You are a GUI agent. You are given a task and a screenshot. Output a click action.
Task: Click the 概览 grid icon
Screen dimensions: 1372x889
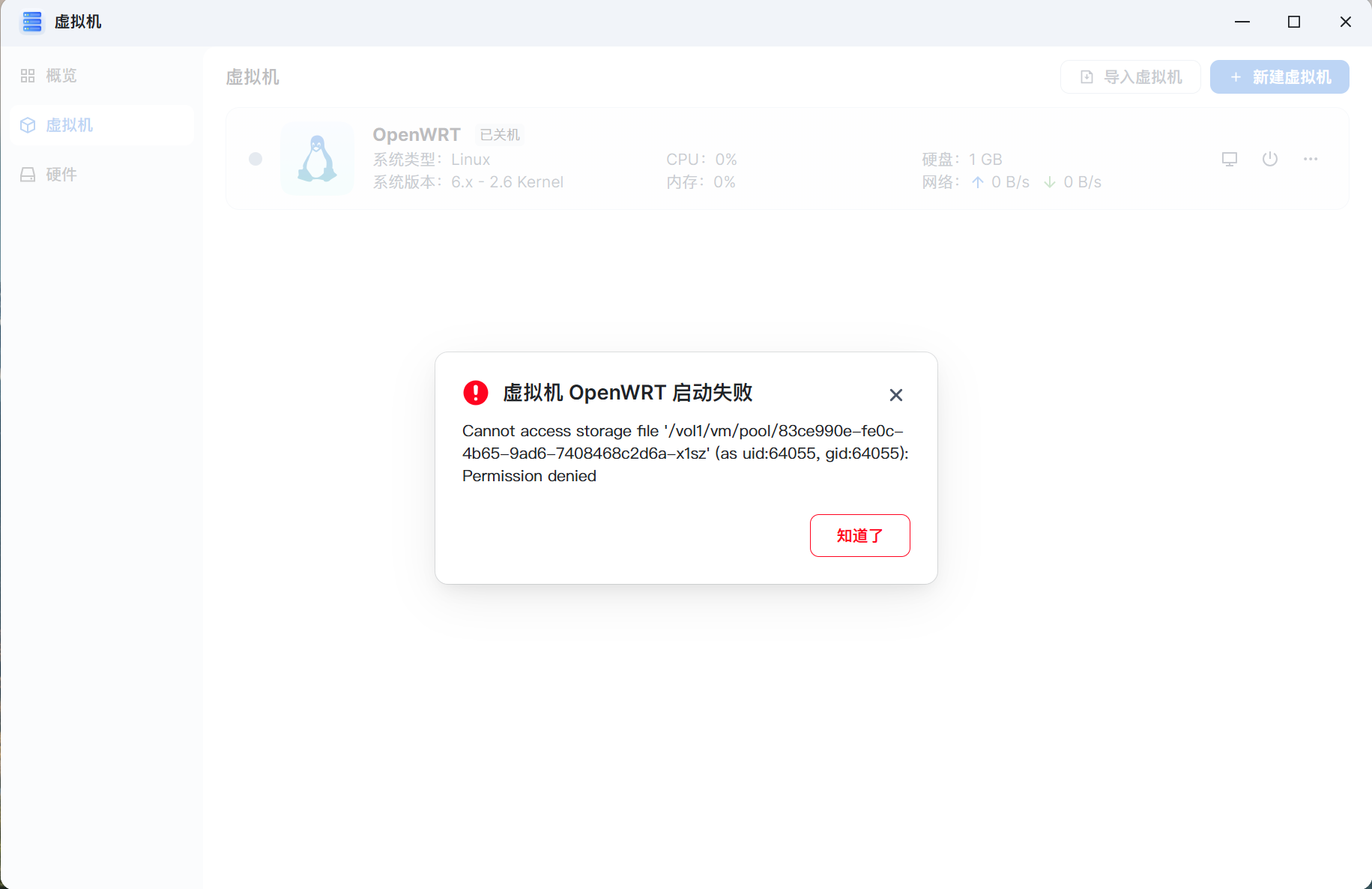pos(28,76)
